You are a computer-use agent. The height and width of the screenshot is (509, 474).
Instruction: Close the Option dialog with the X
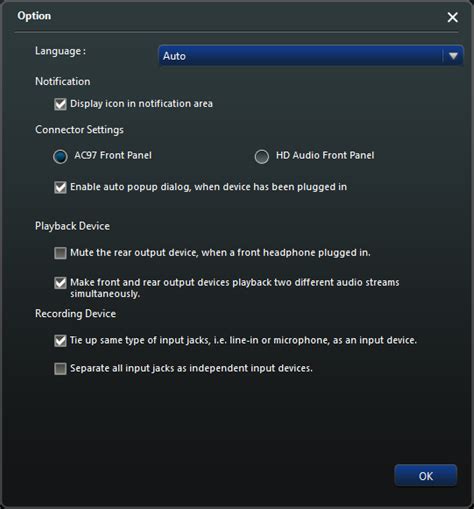pos(452,17)
